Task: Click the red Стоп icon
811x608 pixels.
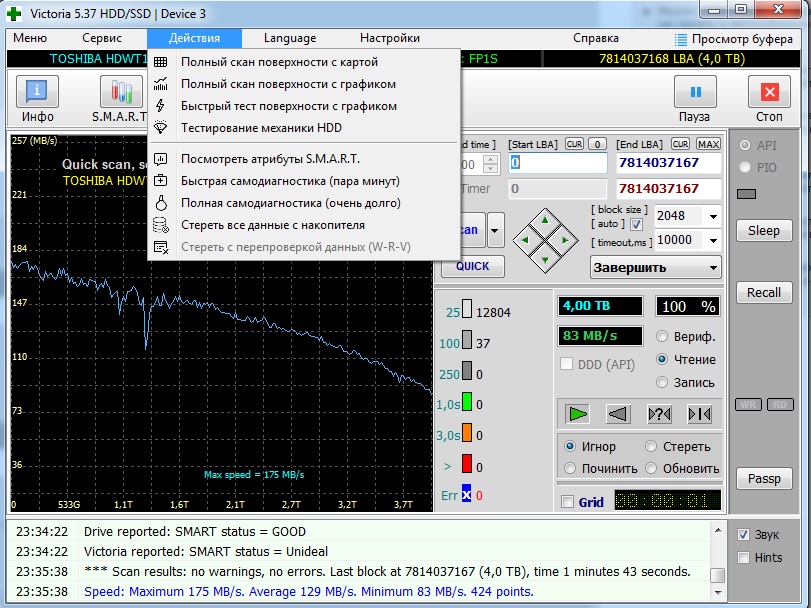Action: click(769, 92)
